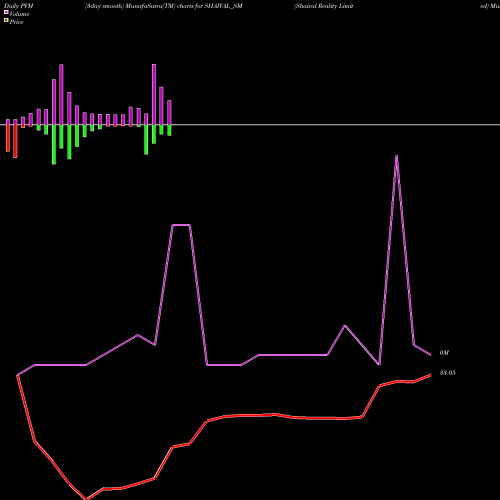Select the 'Volume' legend label

click(19, 14)
